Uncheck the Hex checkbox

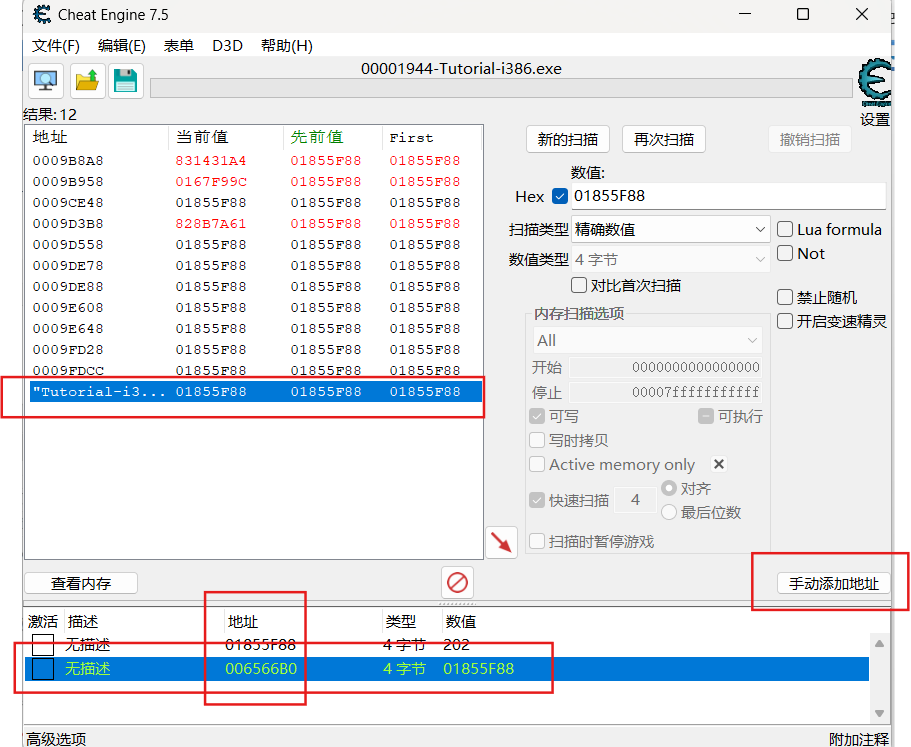click(560, 196)
